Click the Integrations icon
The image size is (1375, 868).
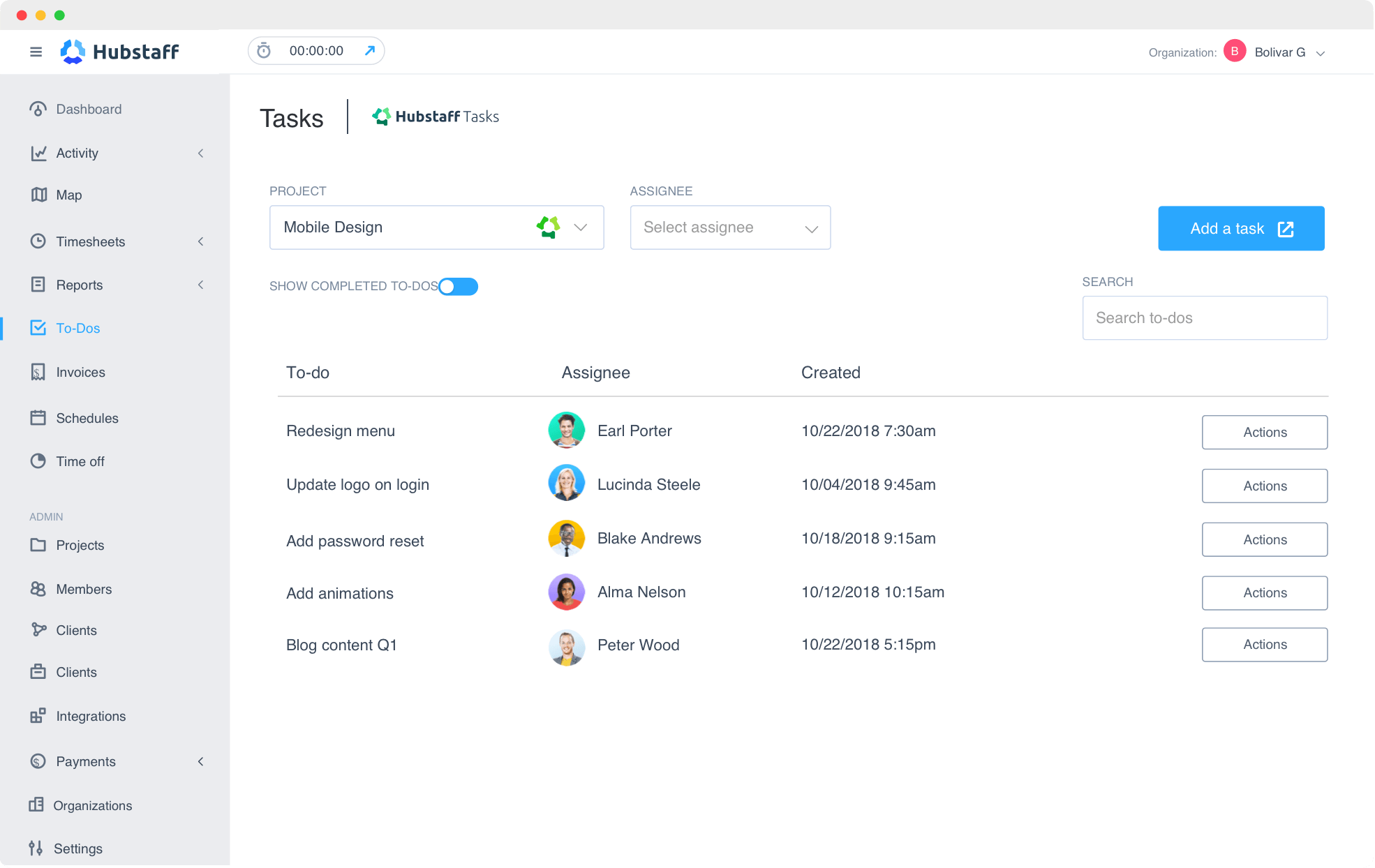[38, 716]
